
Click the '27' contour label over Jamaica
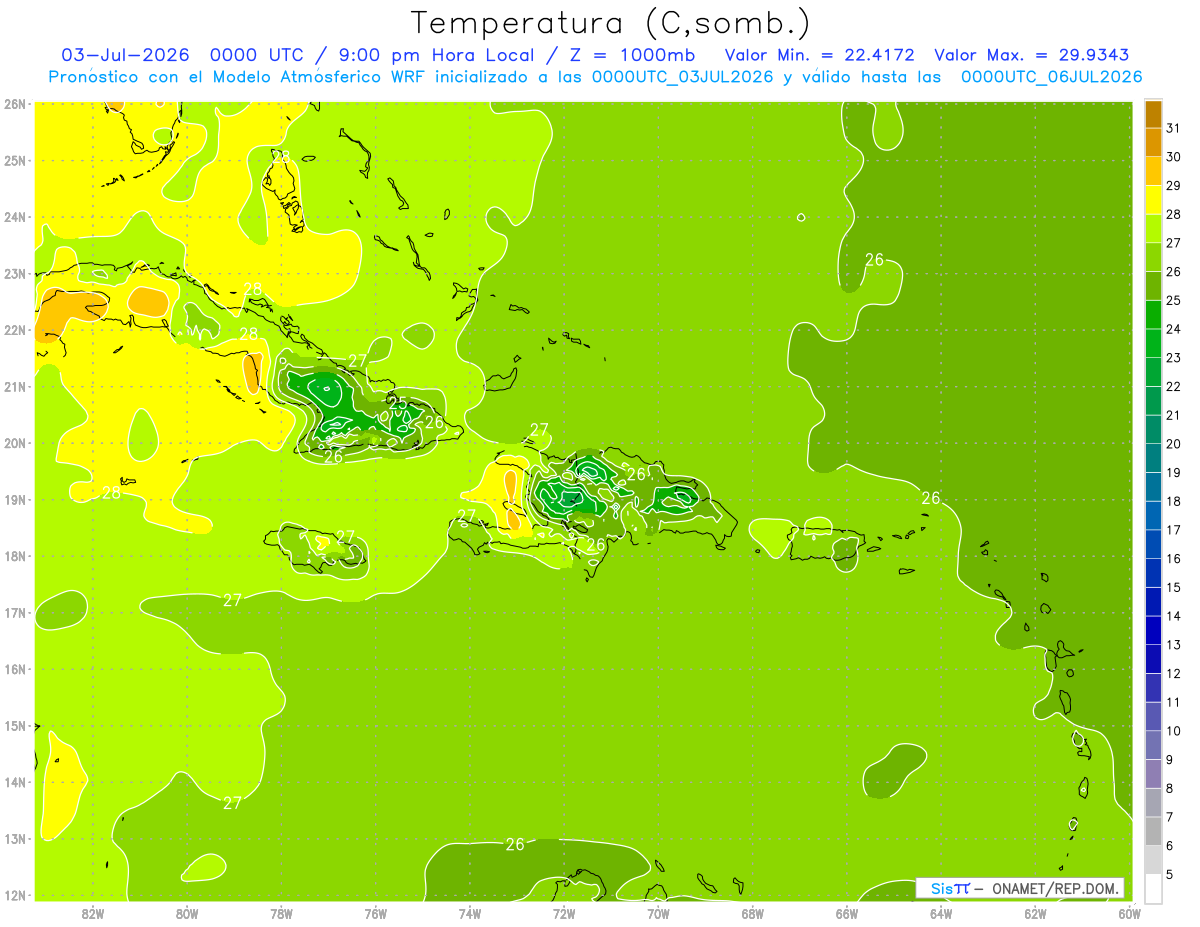pyautogui.click(x=346, y=537)
